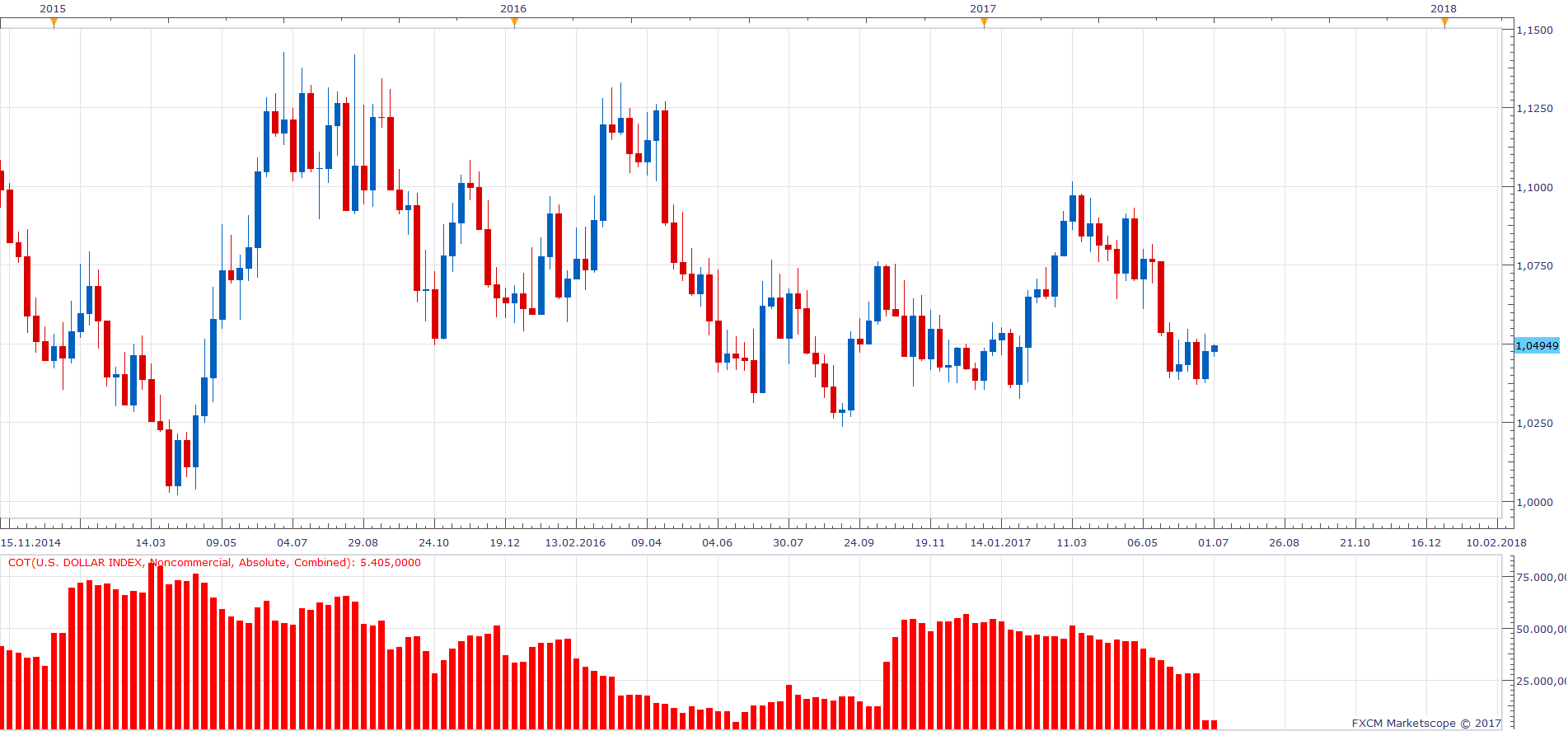The image size is (1568, 731).
Task: Click the 50.000 COT axis value
Action: pyautogui.click(x=1542, y=629)
